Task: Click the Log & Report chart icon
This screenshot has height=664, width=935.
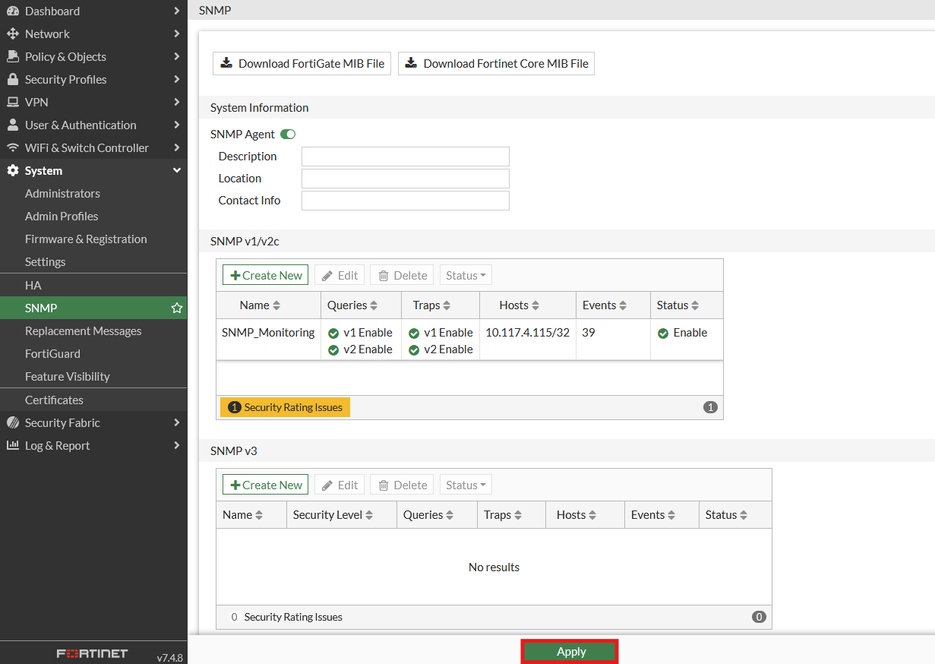Action: [13, 445]
